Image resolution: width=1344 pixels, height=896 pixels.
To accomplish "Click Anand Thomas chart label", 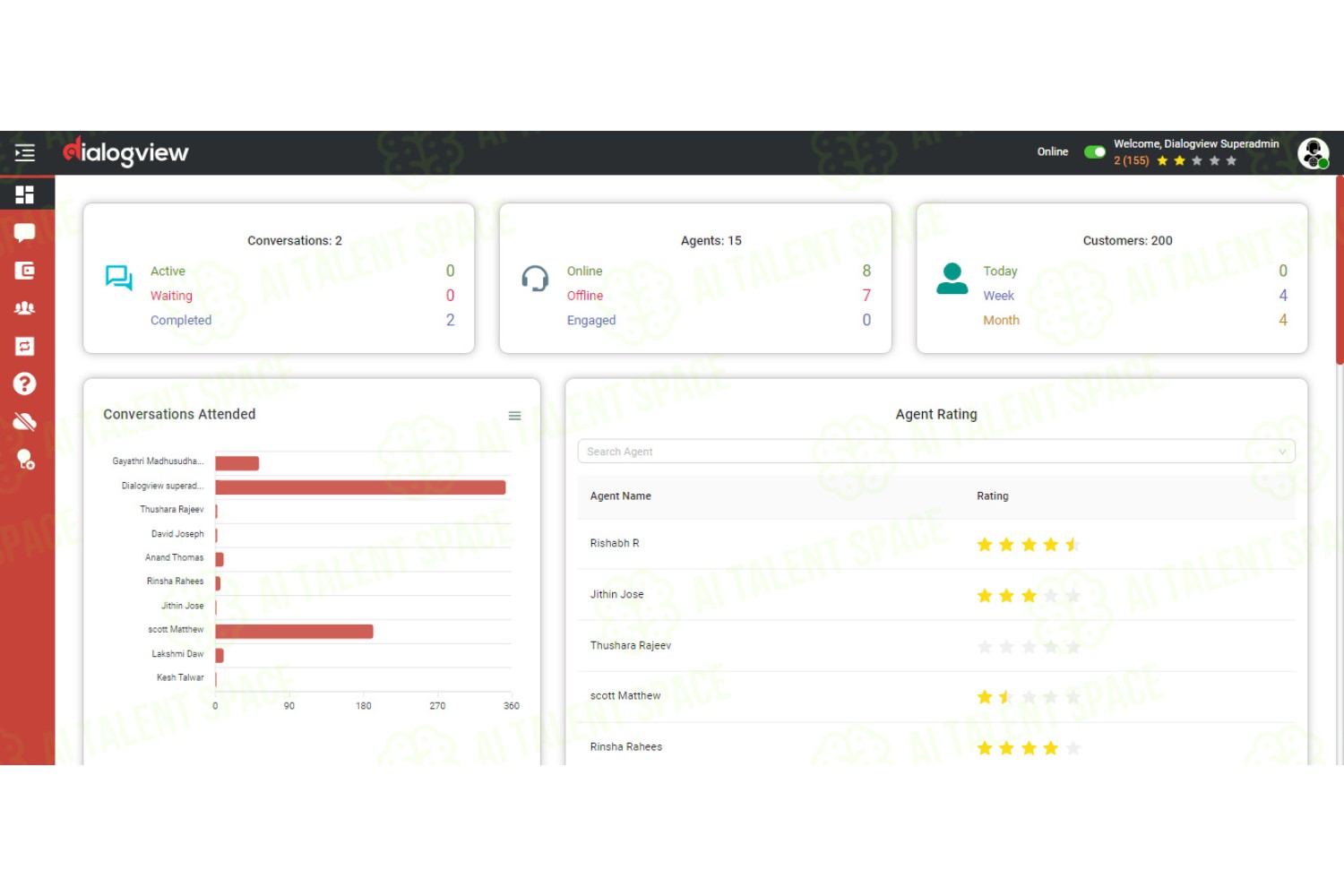I will (174, 558).
